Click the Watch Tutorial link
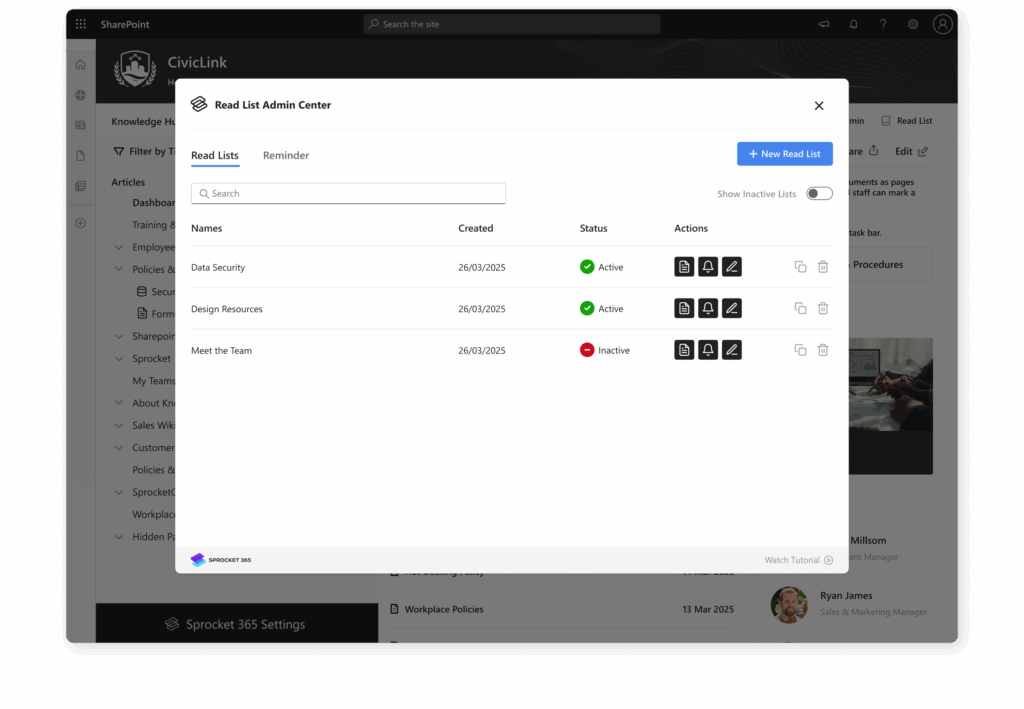 coord(799,560)
